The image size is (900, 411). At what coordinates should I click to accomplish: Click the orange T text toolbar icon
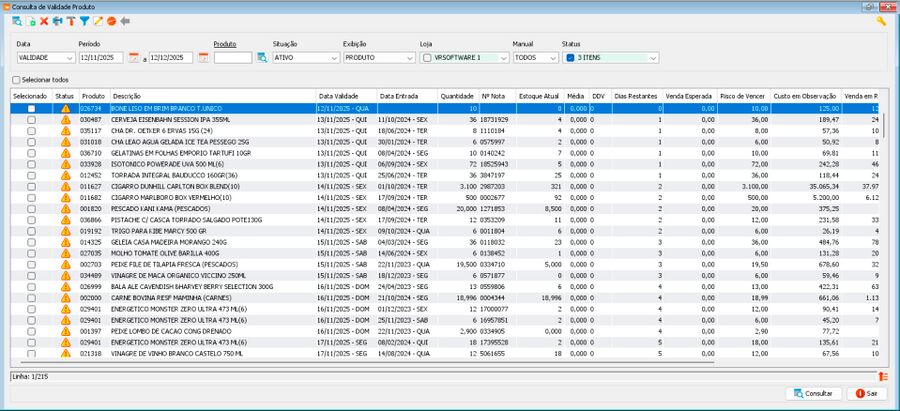[x=71, y=21]
